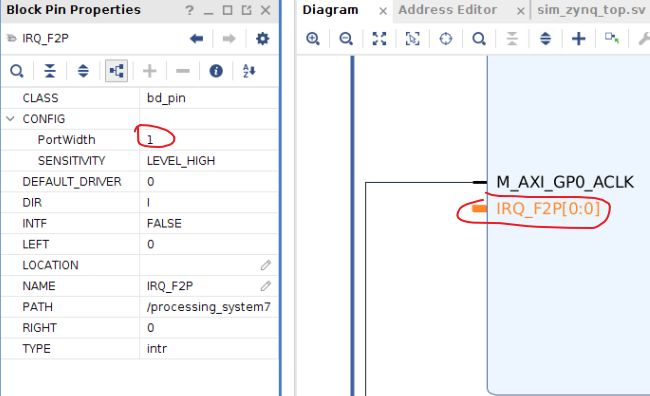Click the auto-center target icon in diagram toolbar
The image size is (650, 396).
pyautogui.click(x=446, y=39)
